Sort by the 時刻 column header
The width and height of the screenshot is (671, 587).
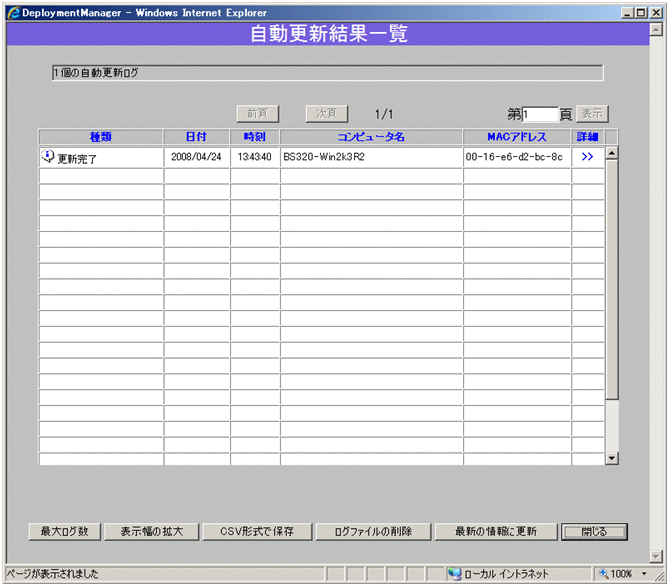pos(255,137)
